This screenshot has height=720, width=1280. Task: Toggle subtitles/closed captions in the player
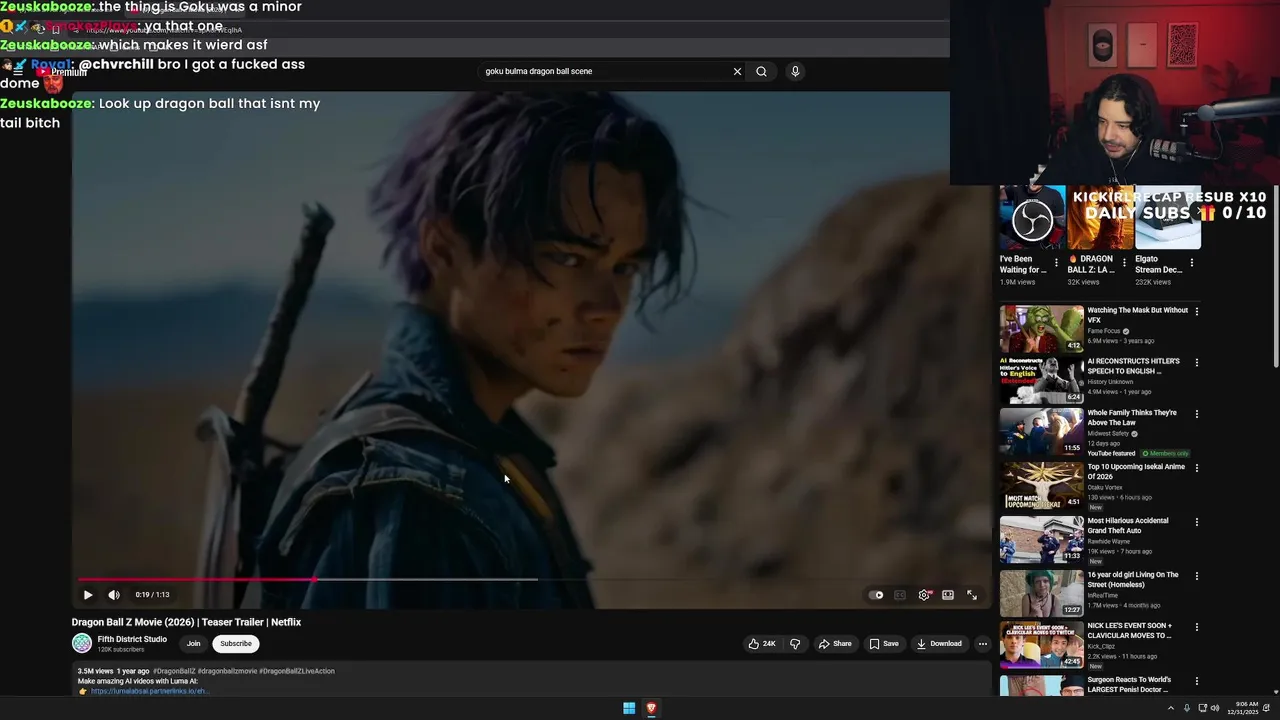coord(900,595)
